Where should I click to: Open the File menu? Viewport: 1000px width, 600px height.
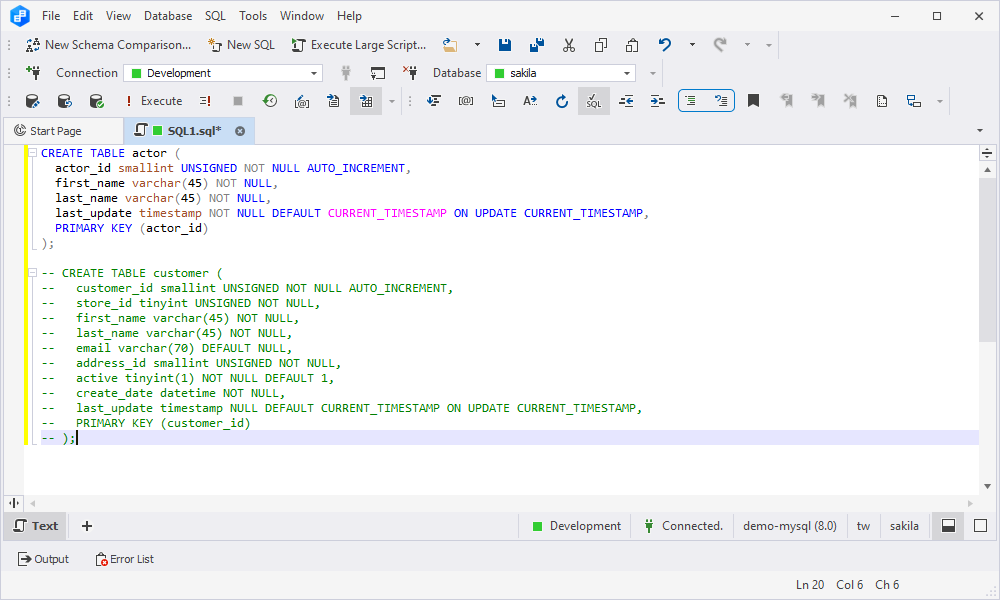[x=51, y=16]
